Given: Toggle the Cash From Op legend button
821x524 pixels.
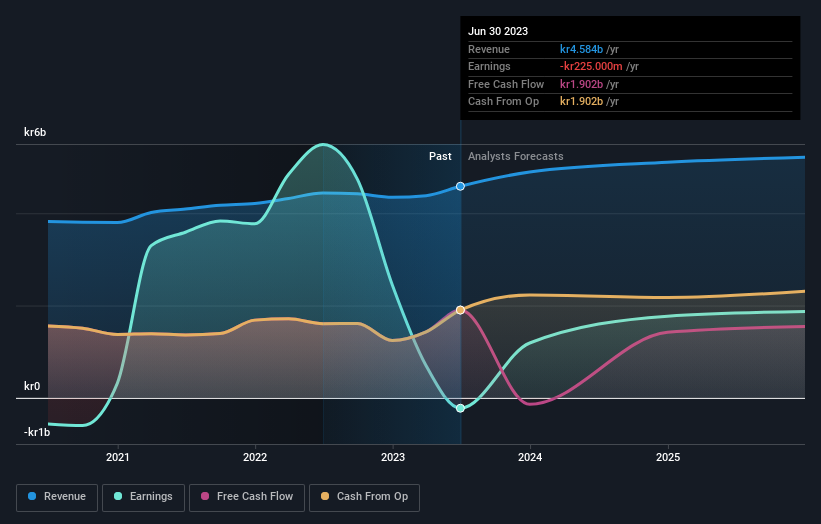Looking at the screenshot, I should point(364,497).
